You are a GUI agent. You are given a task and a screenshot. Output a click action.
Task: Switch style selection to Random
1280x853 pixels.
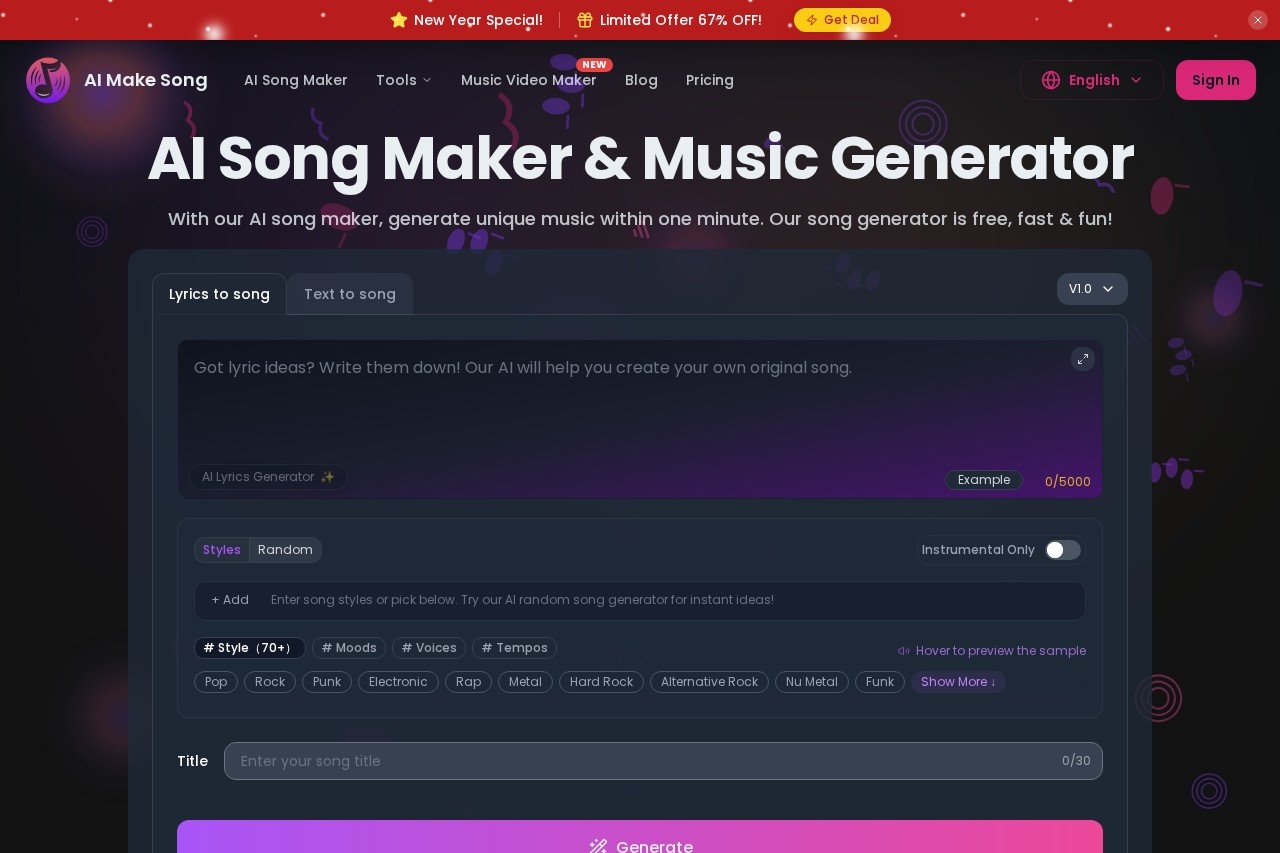(x=285, y=550)
